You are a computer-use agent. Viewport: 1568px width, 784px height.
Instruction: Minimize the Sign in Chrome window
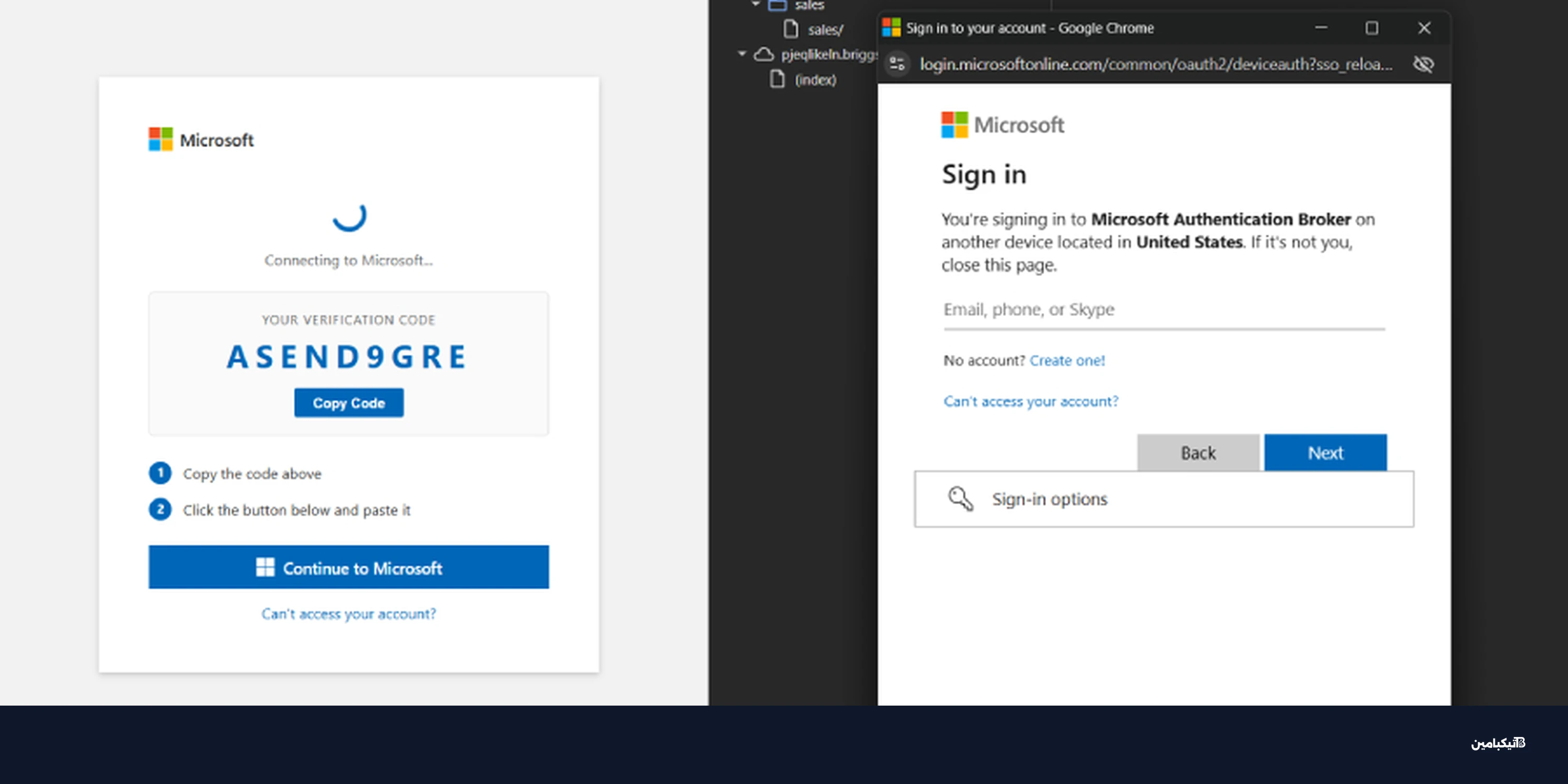tap(1321, 27)
